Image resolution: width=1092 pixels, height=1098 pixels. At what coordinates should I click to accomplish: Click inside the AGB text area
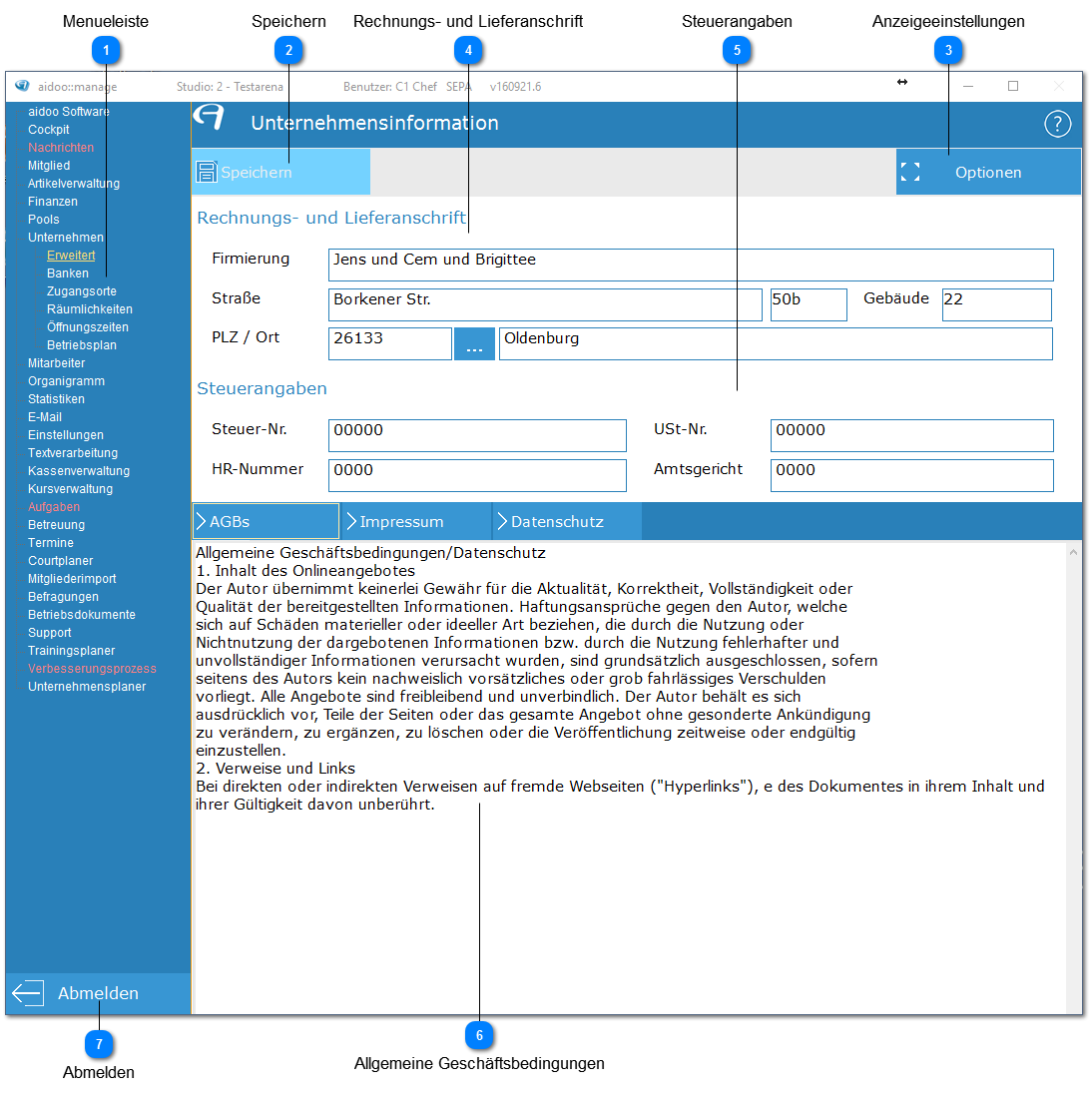coord(629,778)
